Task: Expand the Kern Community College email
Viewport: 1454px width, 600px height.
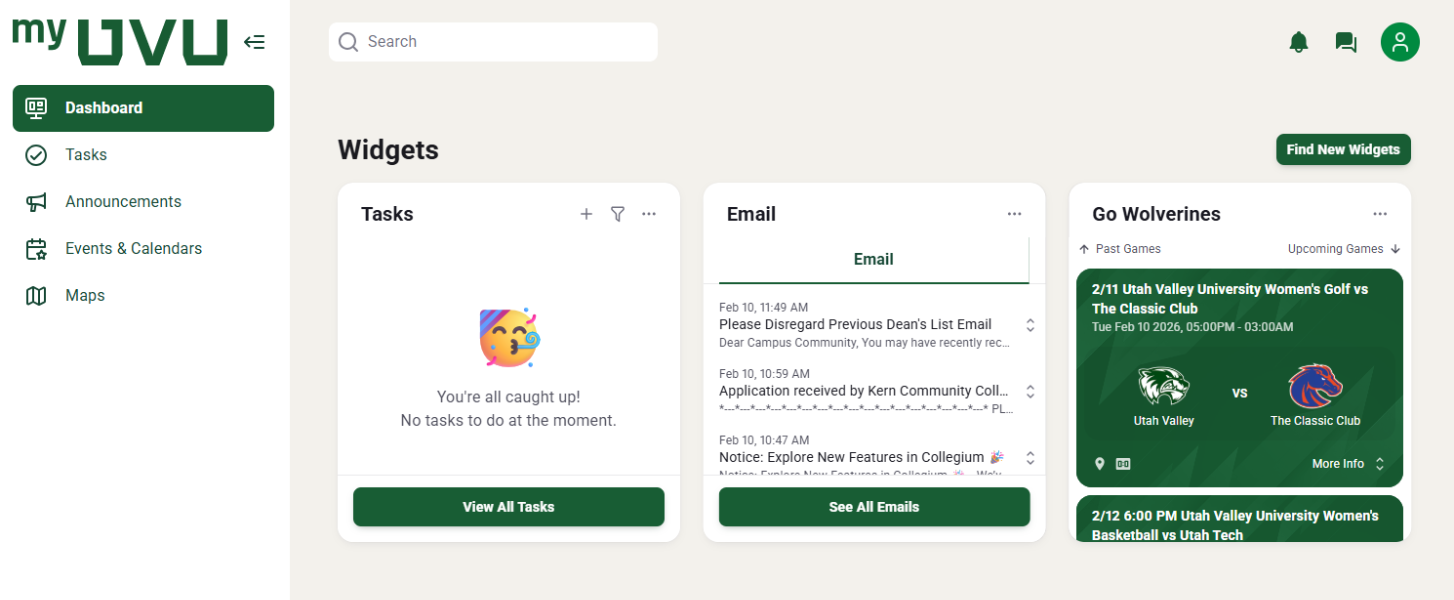Action: point(1030,392)
